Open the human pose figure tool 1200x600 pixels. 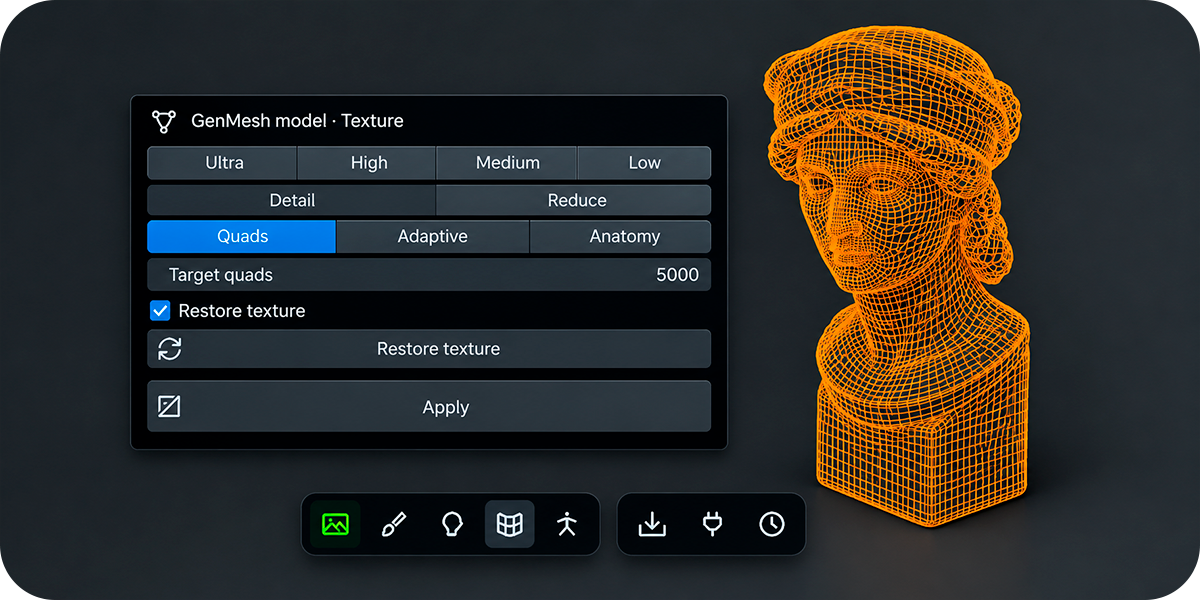[568, 524]
